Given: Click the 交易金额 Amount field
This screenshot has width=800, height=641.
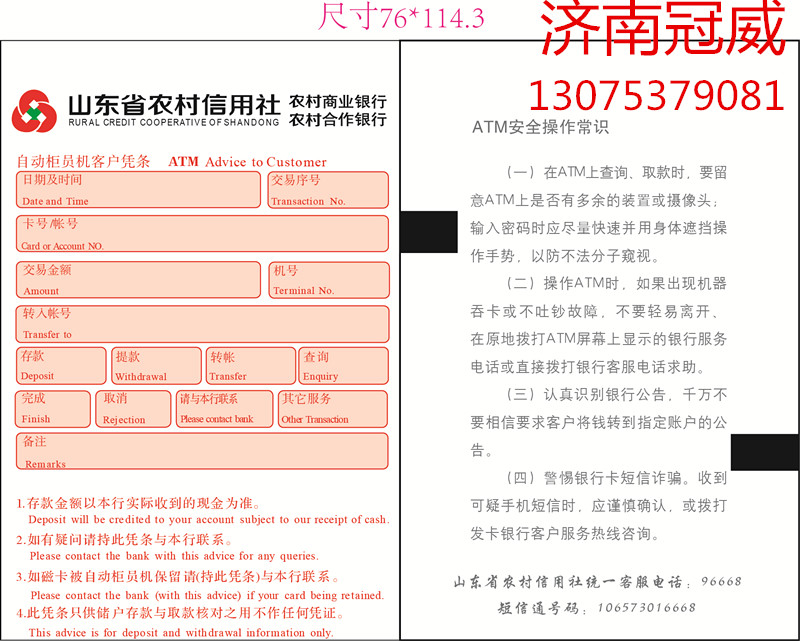Looking at the screenshot, I should click(138, 280).
